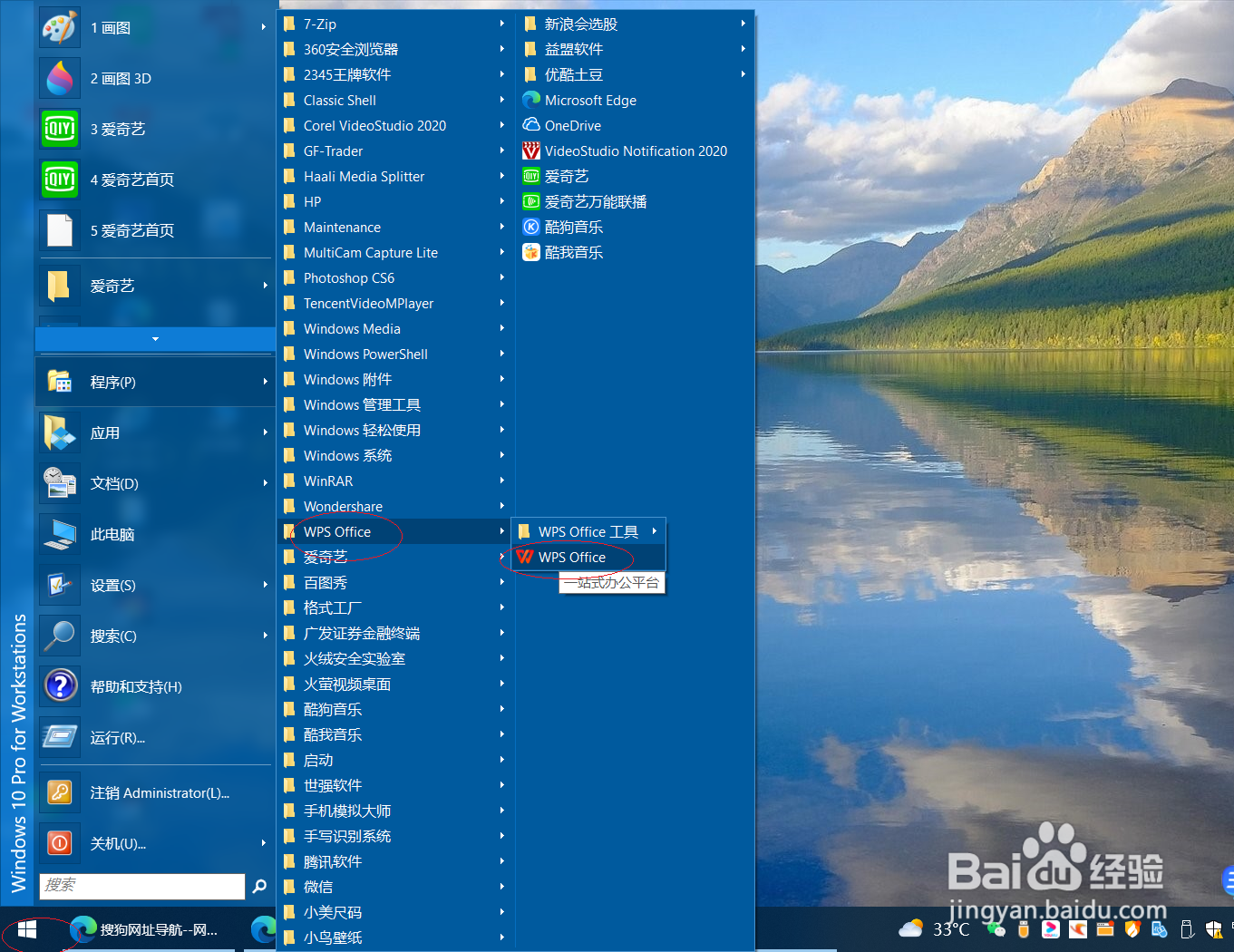Click the Windows Start button
The image size is (1234, 952).
tap(27, 929)
